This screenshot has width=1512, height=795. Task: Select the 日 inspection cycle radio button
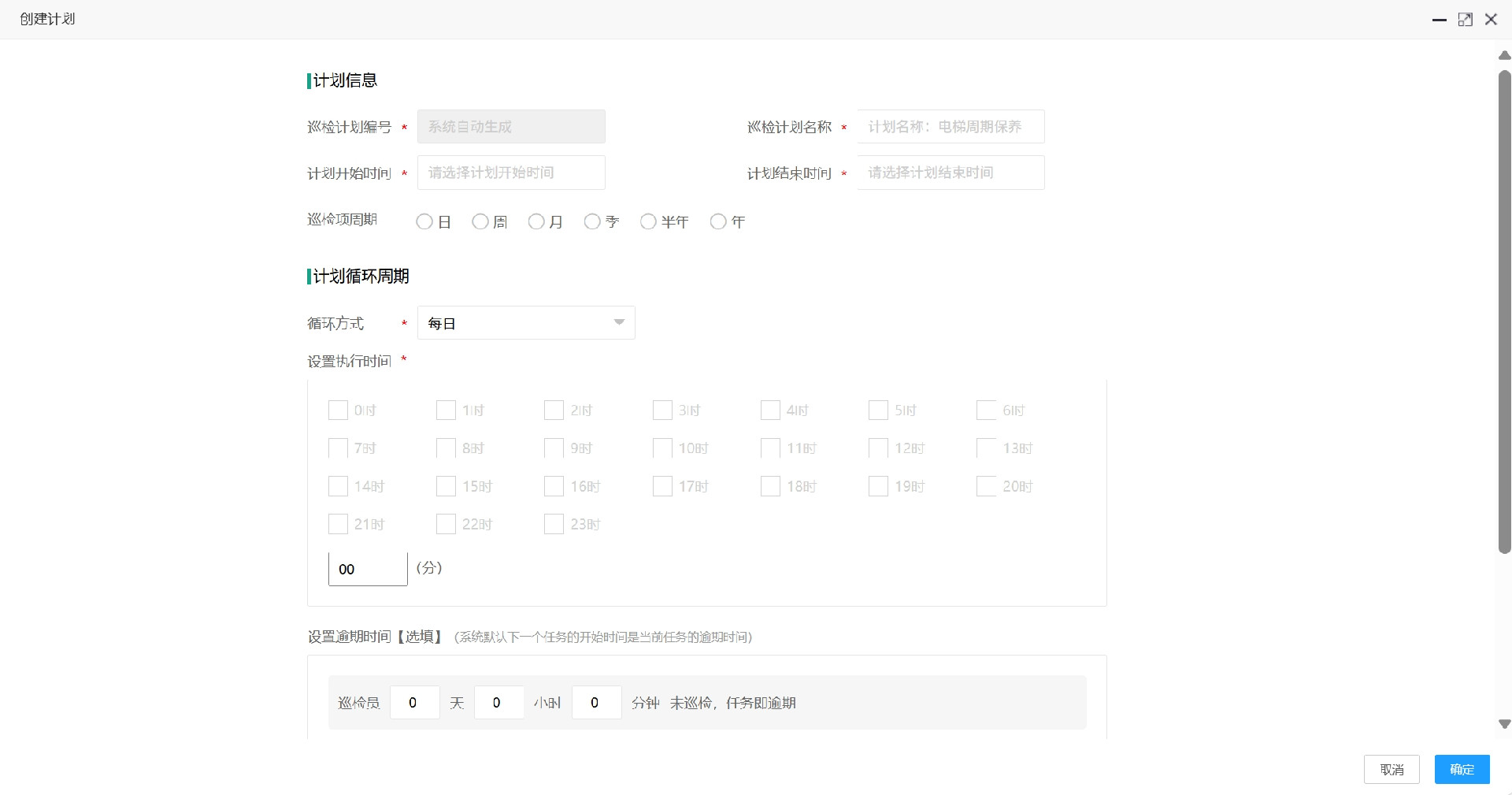pyautogui.click(x=424, y=221)
